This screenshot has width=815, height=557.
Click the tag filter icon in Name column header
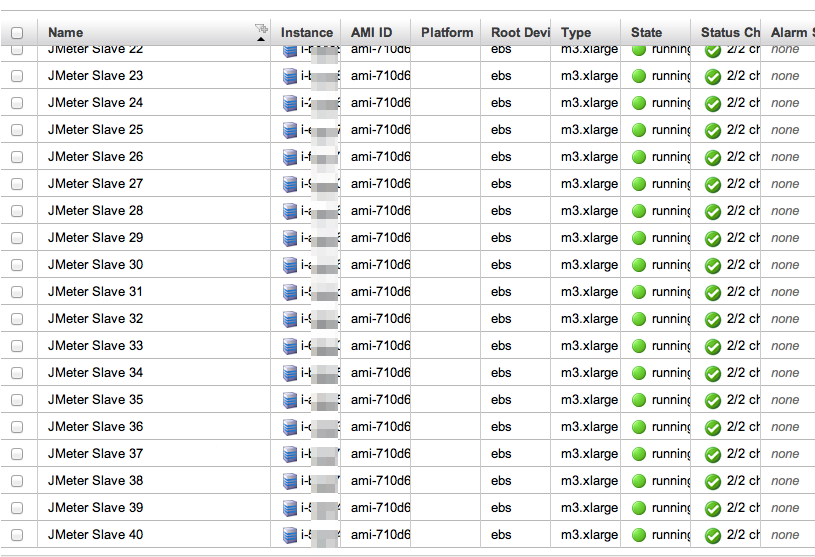pos(261,28)
